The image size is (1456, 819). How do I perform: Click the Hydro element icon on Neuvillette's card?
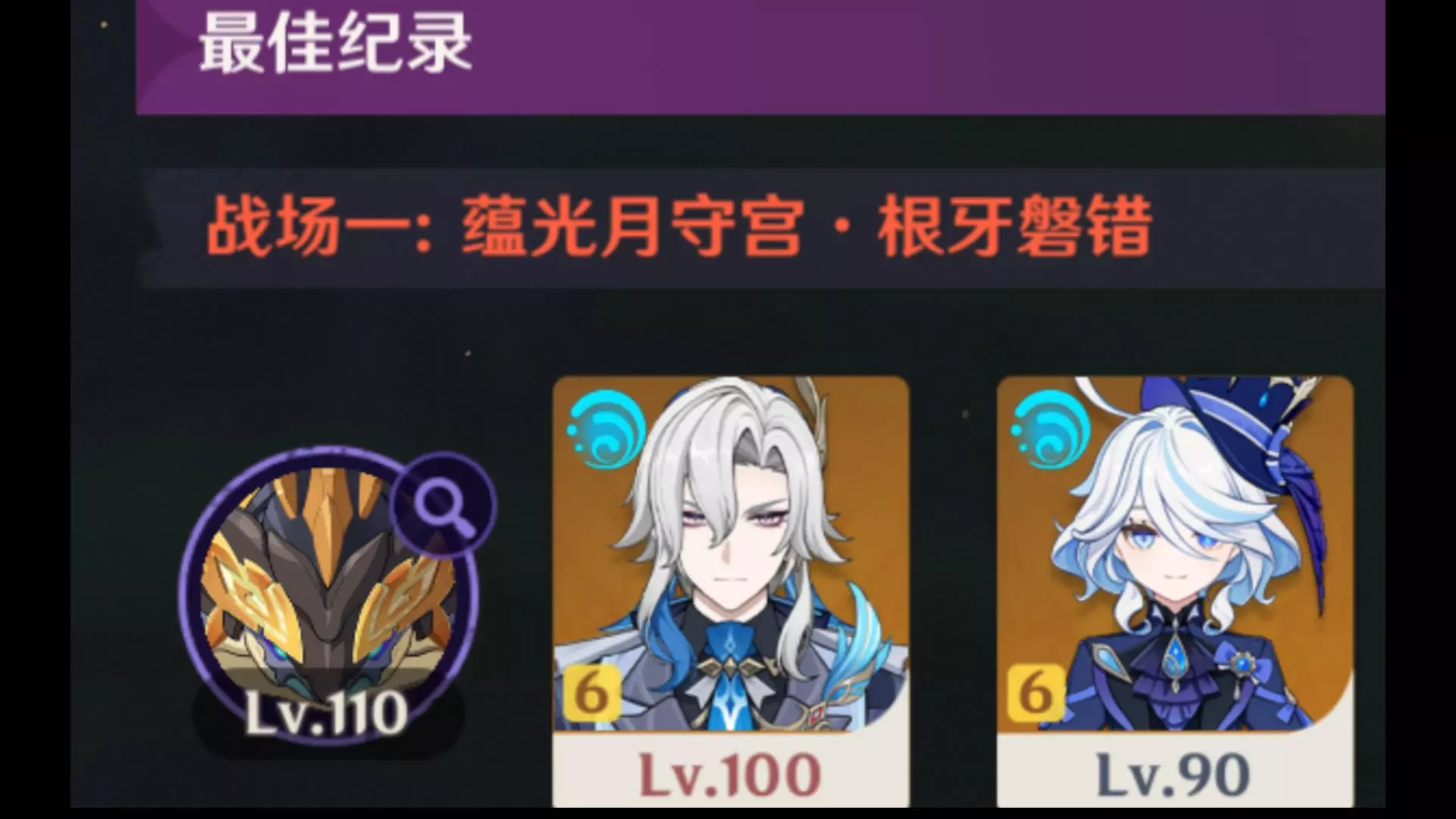[x=606, y=430]
